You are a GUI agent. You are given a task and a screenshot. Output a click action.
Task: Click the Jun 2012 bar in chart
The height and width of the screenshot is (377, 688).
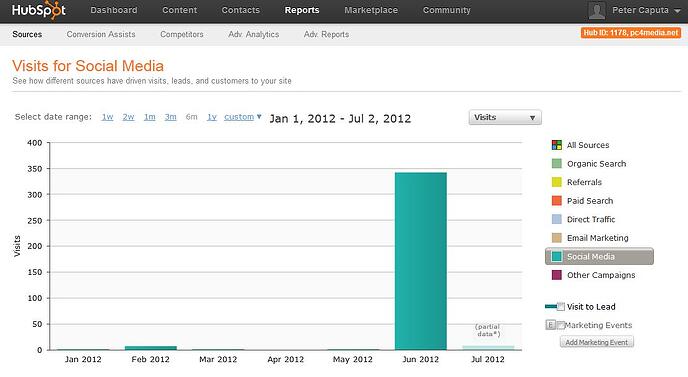(421, 261)
